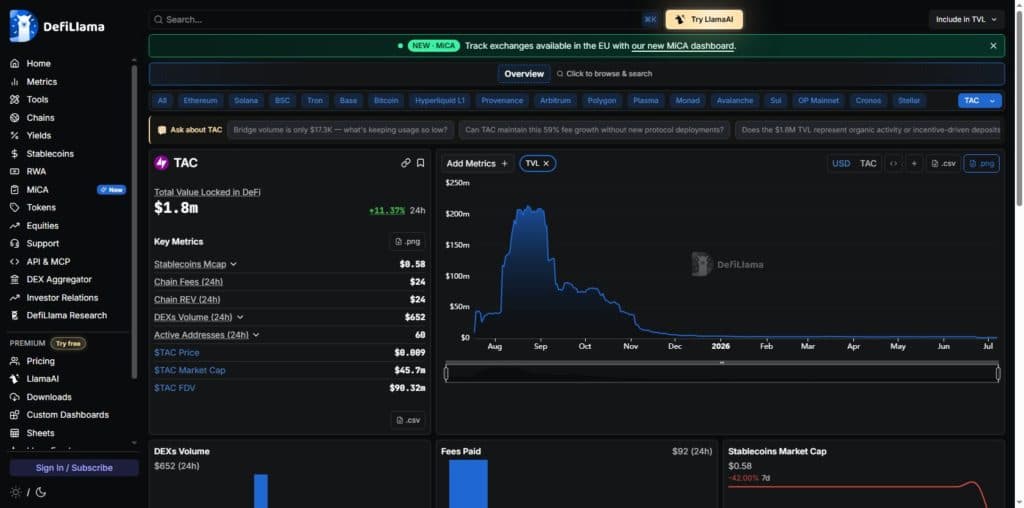The image size is (1024, 508).
Task: Click right handle of chart range slider
Action: [x=998, y=373]
